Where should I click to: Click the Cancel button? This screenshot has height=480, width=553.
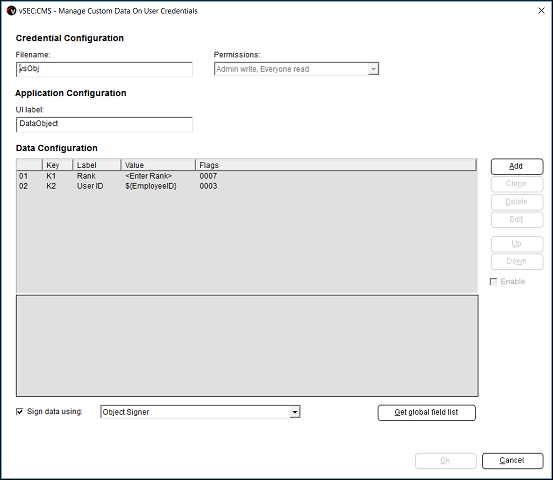[x=512, y=461]
